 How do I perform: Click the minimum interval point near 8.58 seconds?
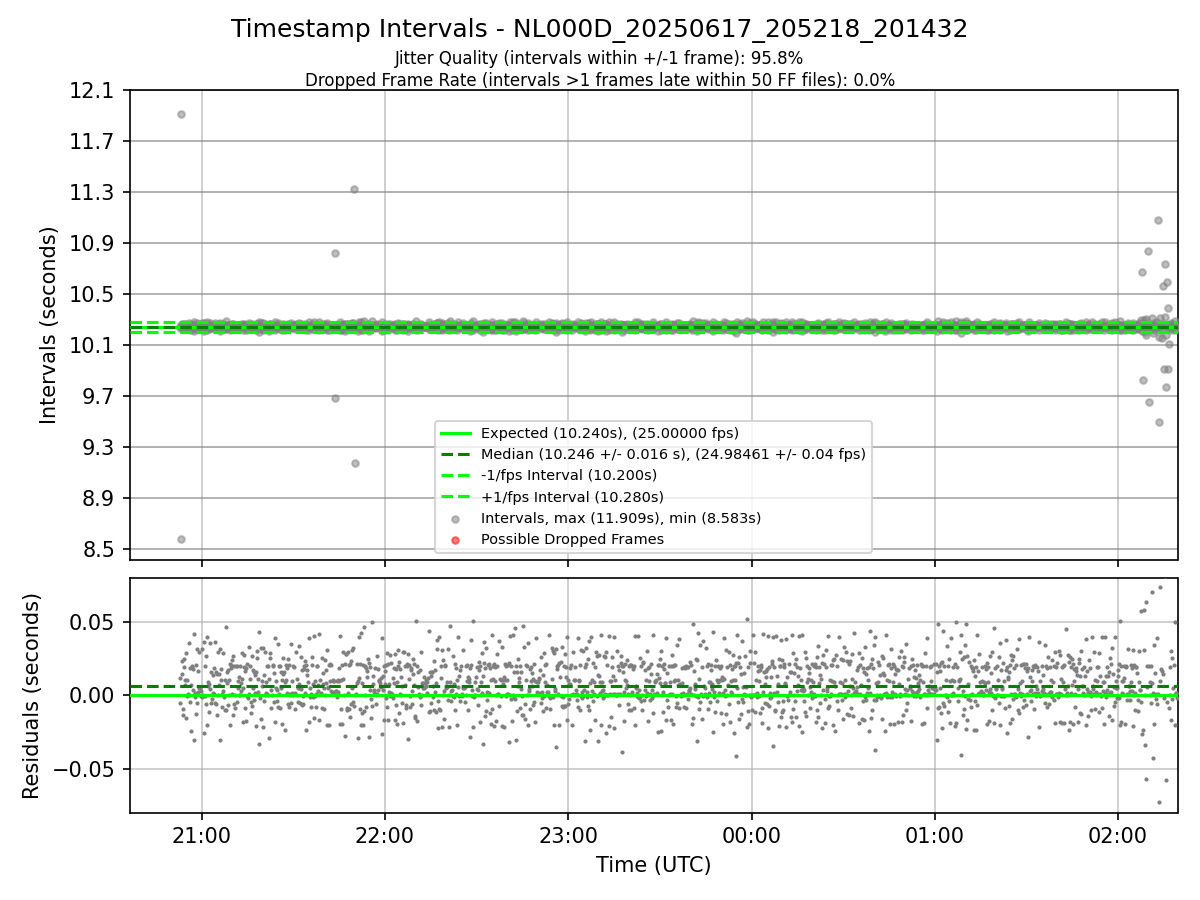[x=181, y=539]
